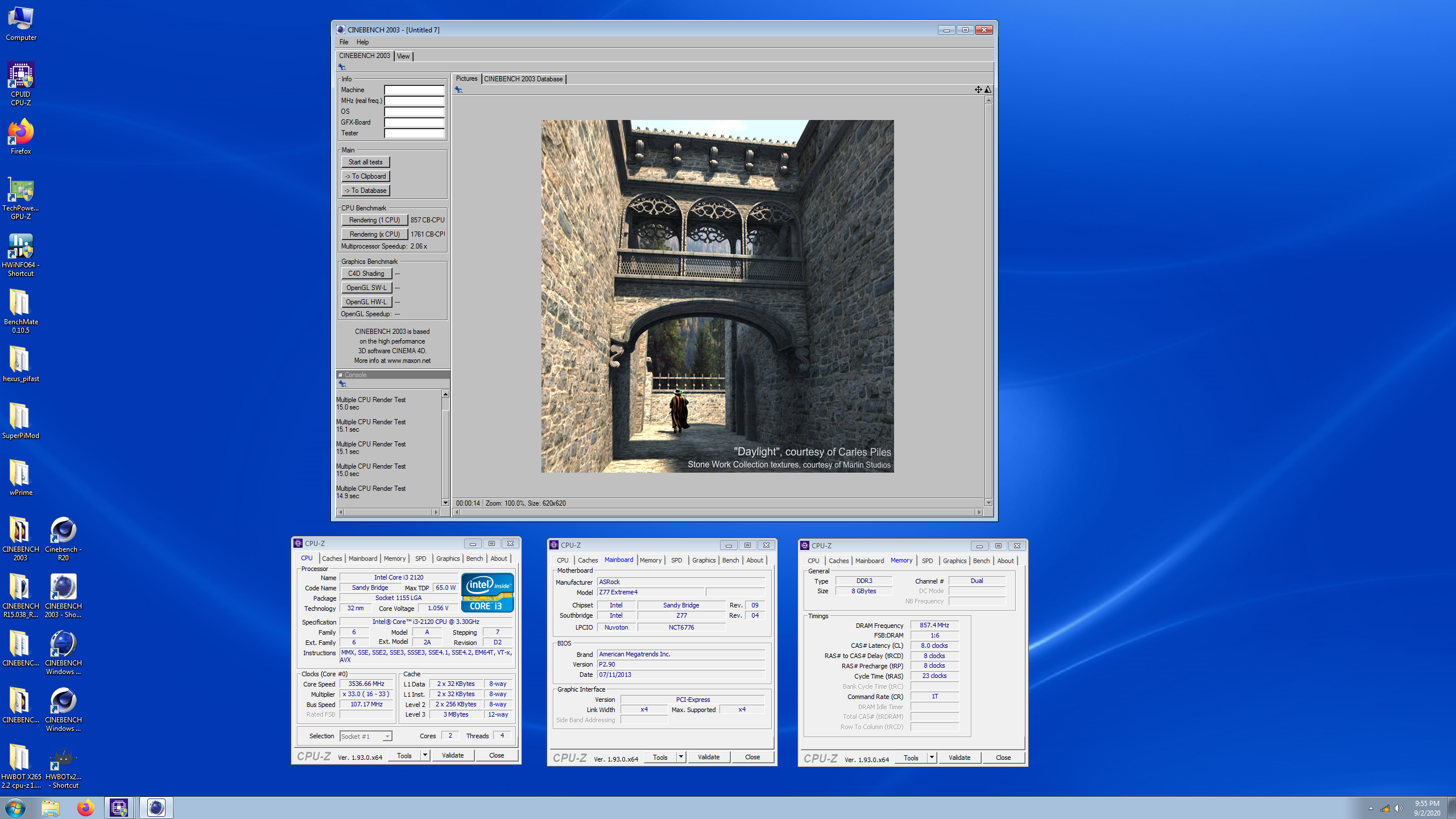Open the Computer desktop icon
Image resolution: width=1456 pixels, height=819 pixels.
point(21,24)
